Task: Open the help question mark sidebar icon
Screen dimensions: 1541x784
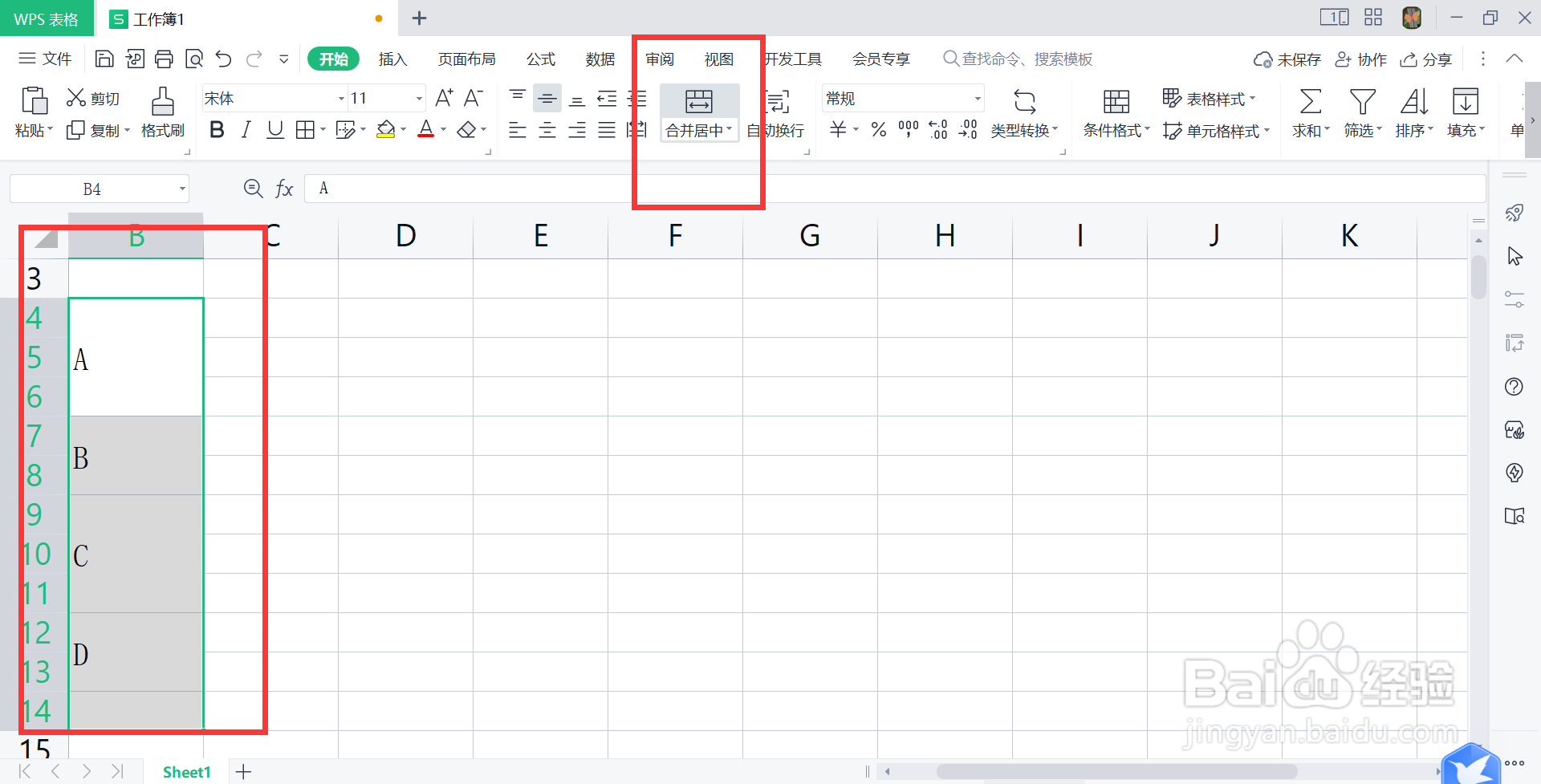Action: (1514, 387)
